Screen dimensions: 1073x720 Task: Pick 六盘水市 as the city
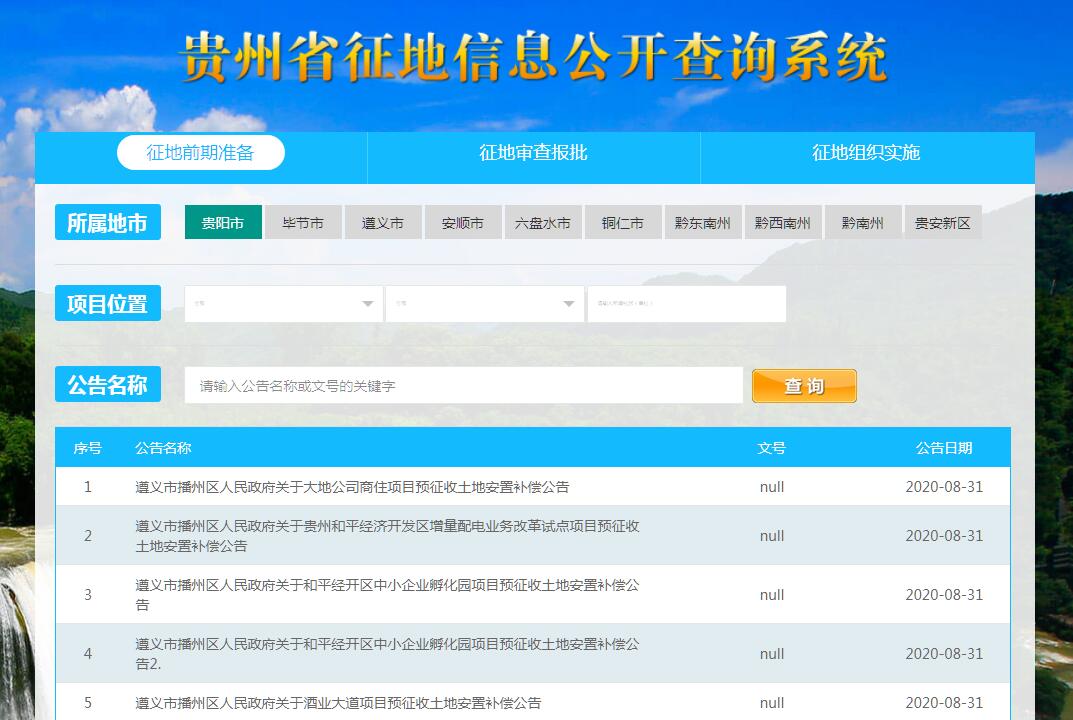tap(543, 222)
